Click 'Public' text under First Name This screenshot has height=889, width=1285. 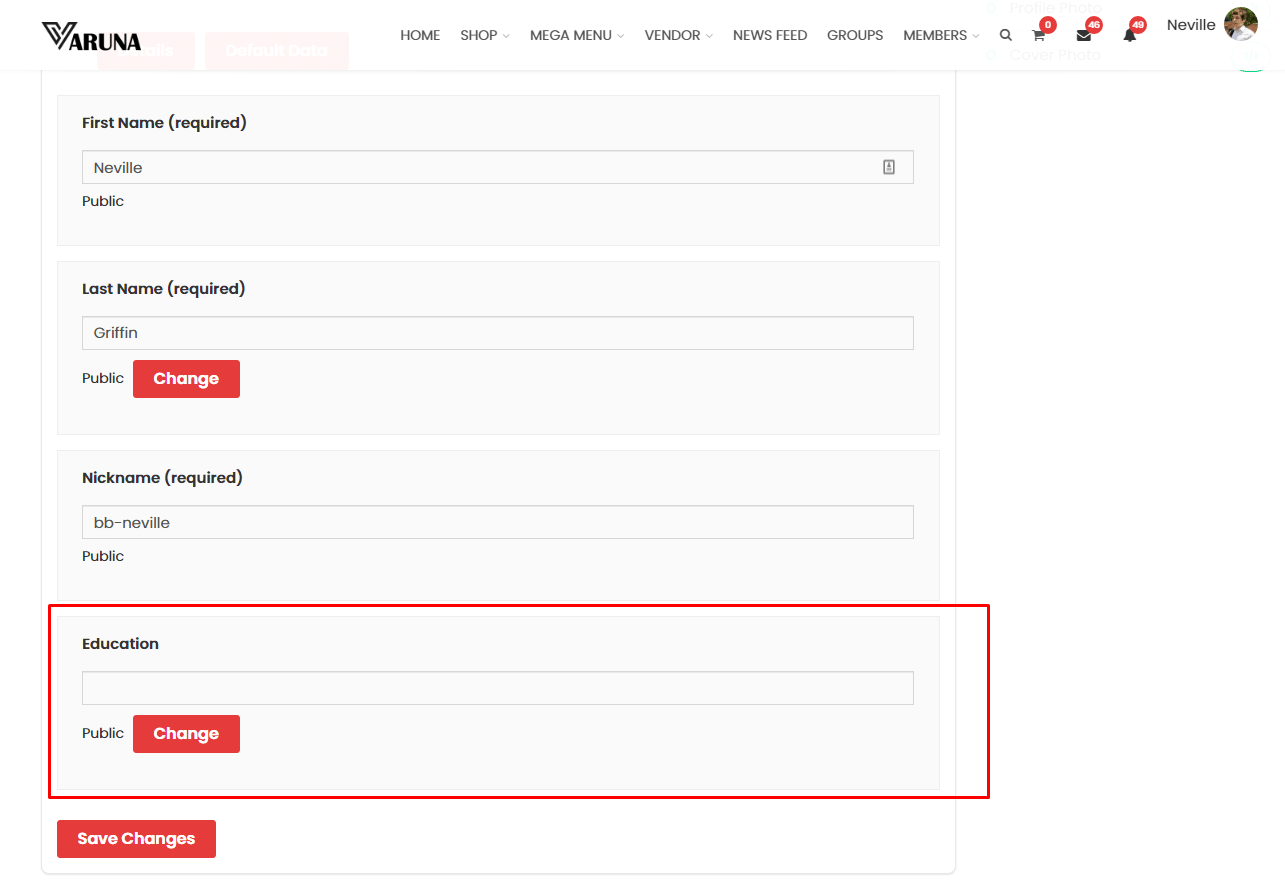(x=103, y=201)
